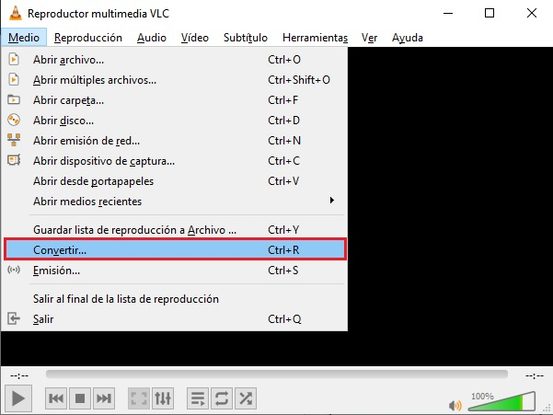The width and height of the screenshot is (553, 415).
Task: Minimize the VLC window
Action: [448, 13]
